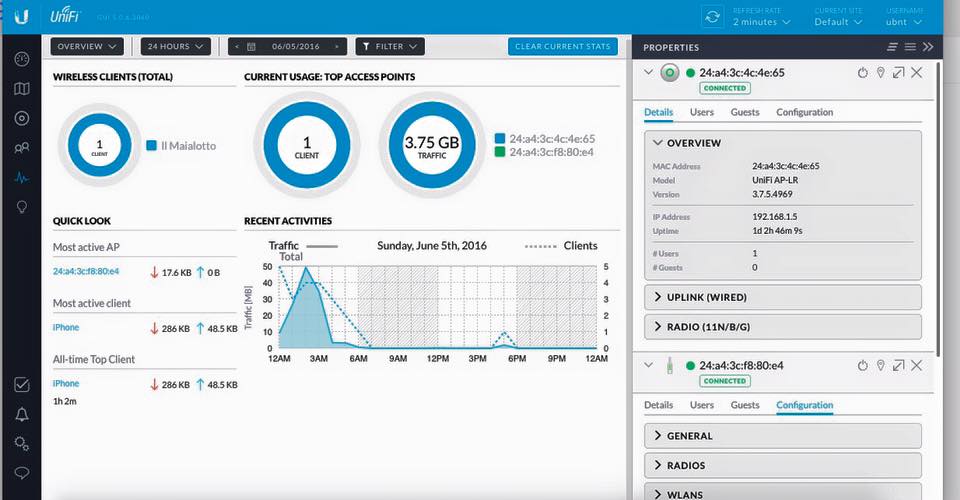Image resolution: width=960 pixels, height=500 pixels.
Task: Close the 24:a4:3c:f8:80:e4 properties panel
Action: click(x=917, y=365)
